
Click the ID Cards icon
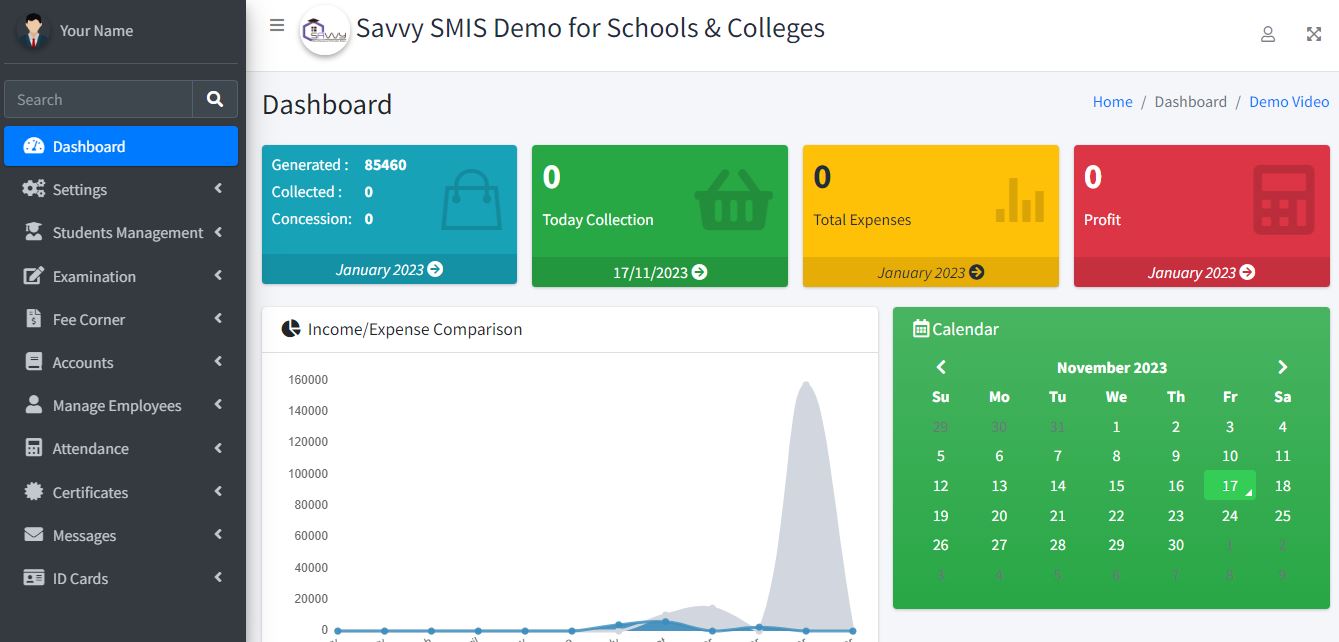point(33,578)
